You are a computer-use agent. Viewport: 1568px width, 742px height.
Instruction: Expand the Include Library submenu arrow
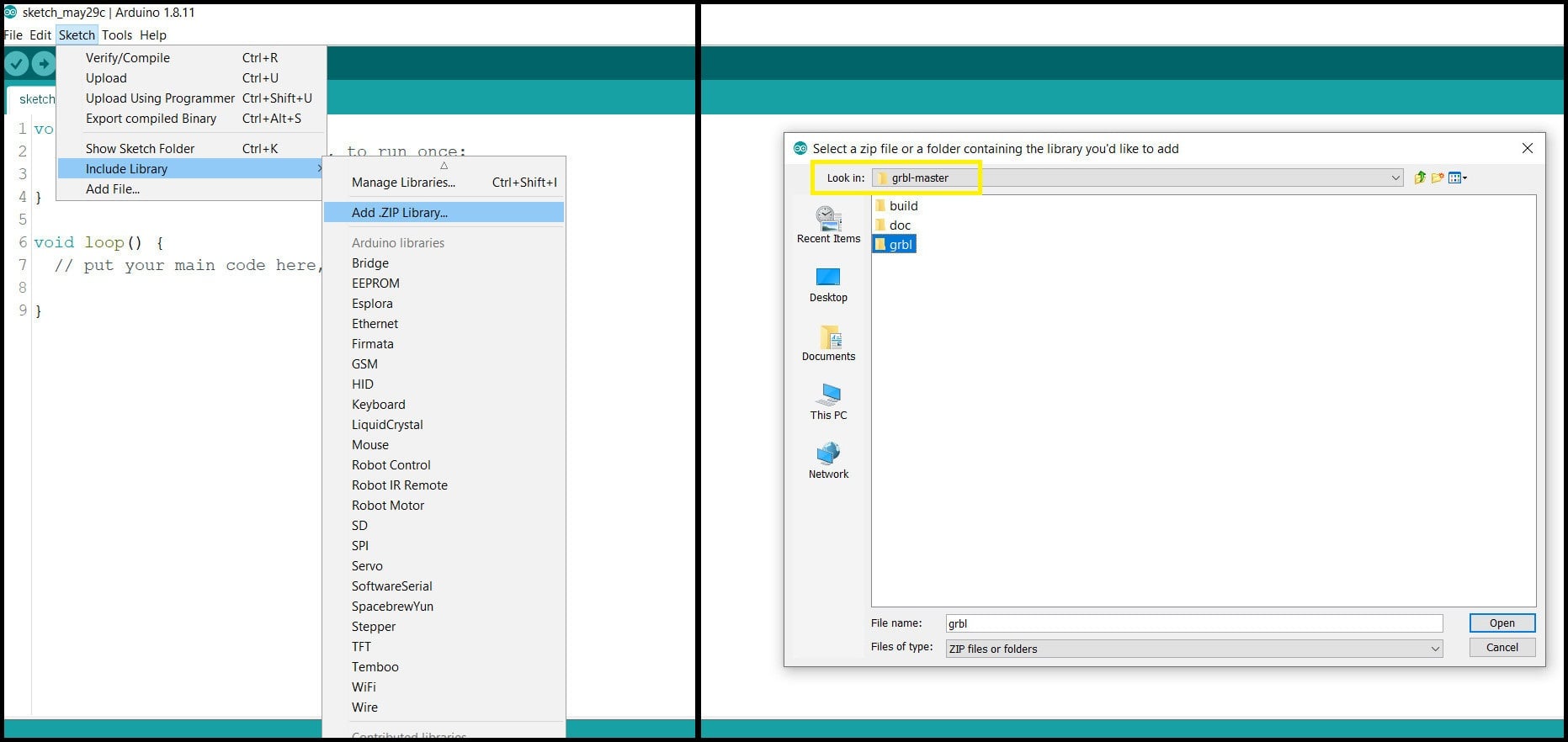point(319,168)
